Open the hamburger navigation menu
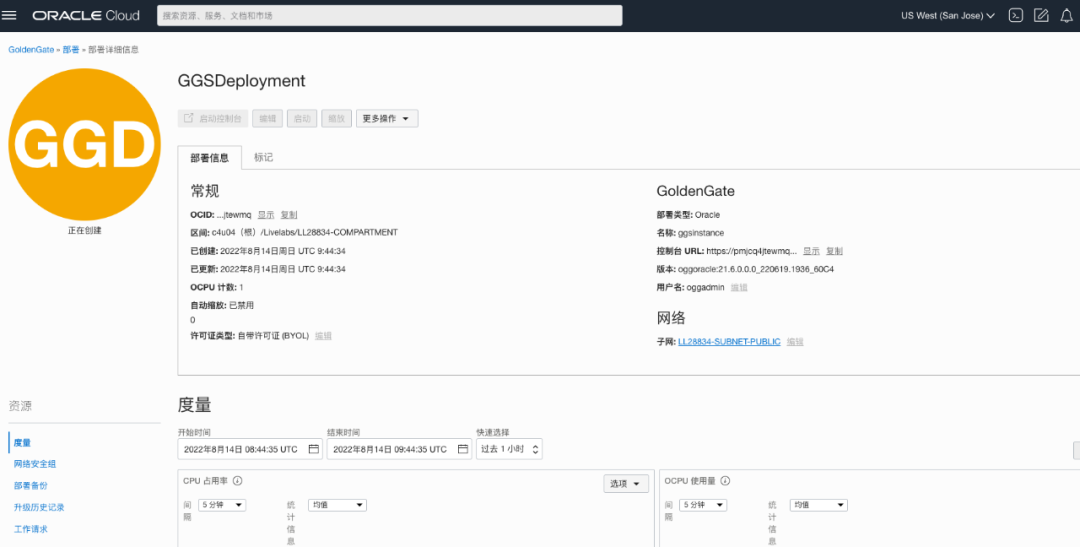 (9, 15)
